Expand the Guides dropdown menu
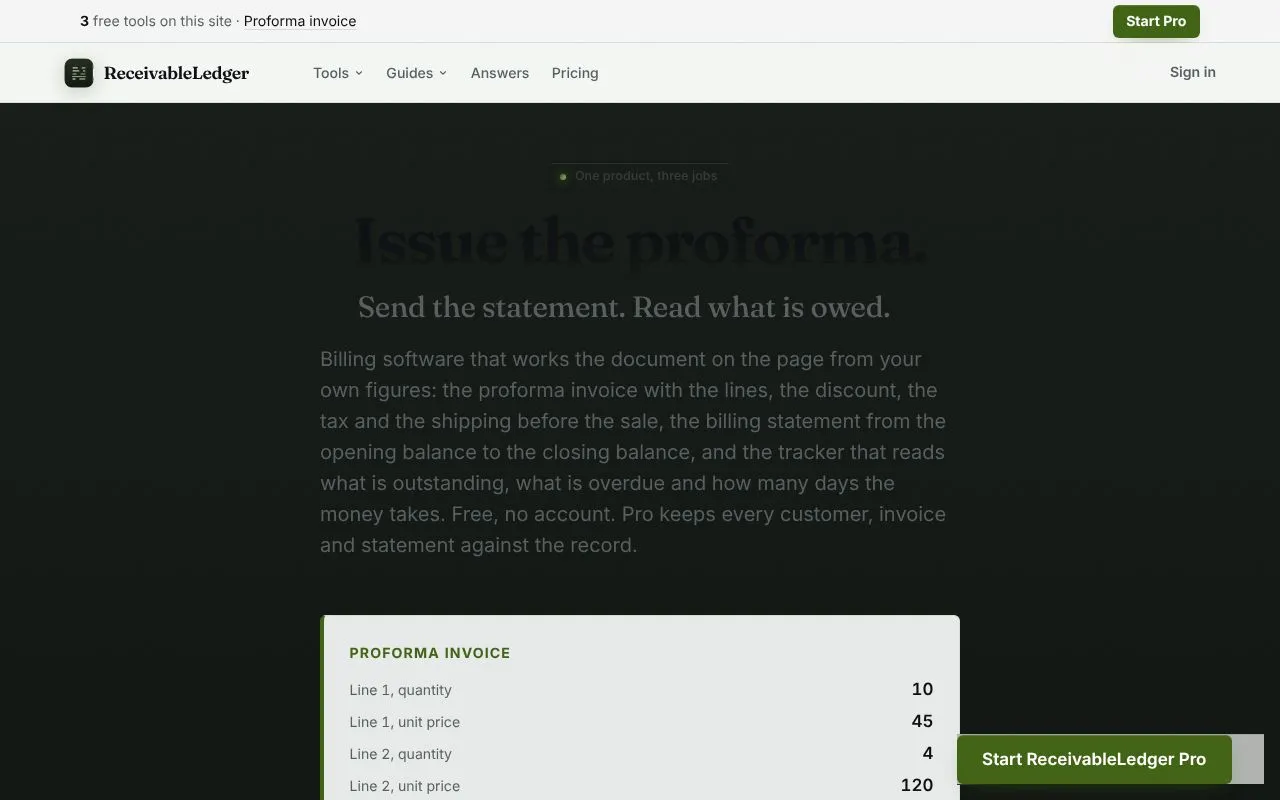Image resolution: width=1280 pixels, height=800 pixels. pyautogui.click(x=417, y=73)
